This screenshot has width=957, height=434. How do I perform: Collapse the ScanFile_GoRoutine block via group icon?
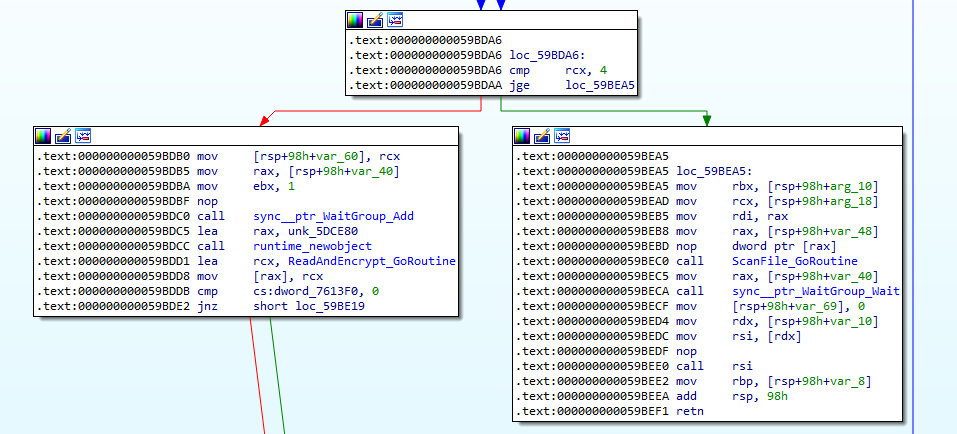tap(563, 135)
